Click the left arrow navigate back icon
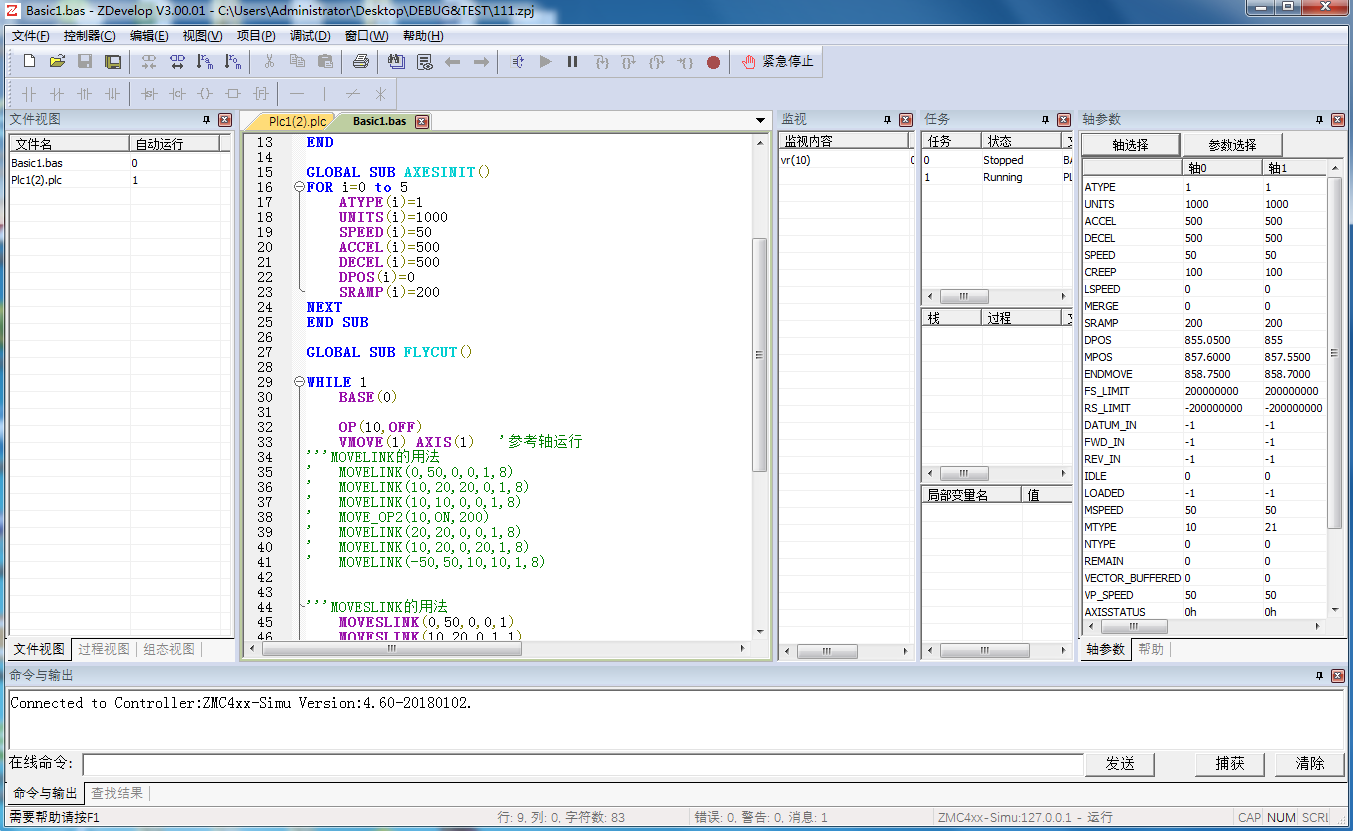The width and height of the screenshot is (1353, 831). point(453,62)
